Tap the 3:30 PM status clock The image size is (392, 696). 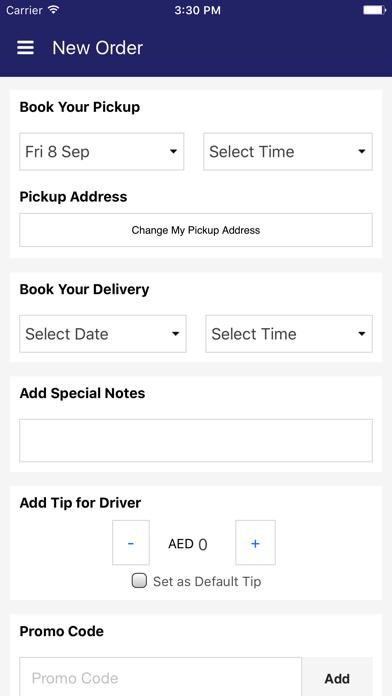(197, 10)
